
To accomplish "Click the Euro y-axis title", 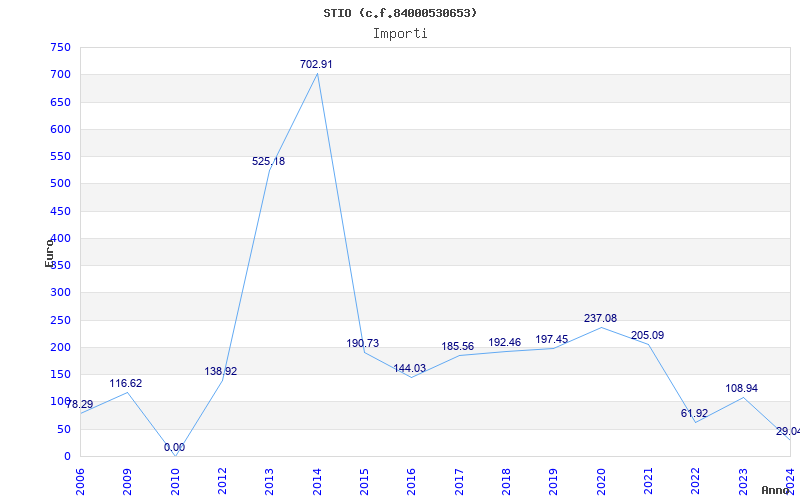I will pos(49,253).
